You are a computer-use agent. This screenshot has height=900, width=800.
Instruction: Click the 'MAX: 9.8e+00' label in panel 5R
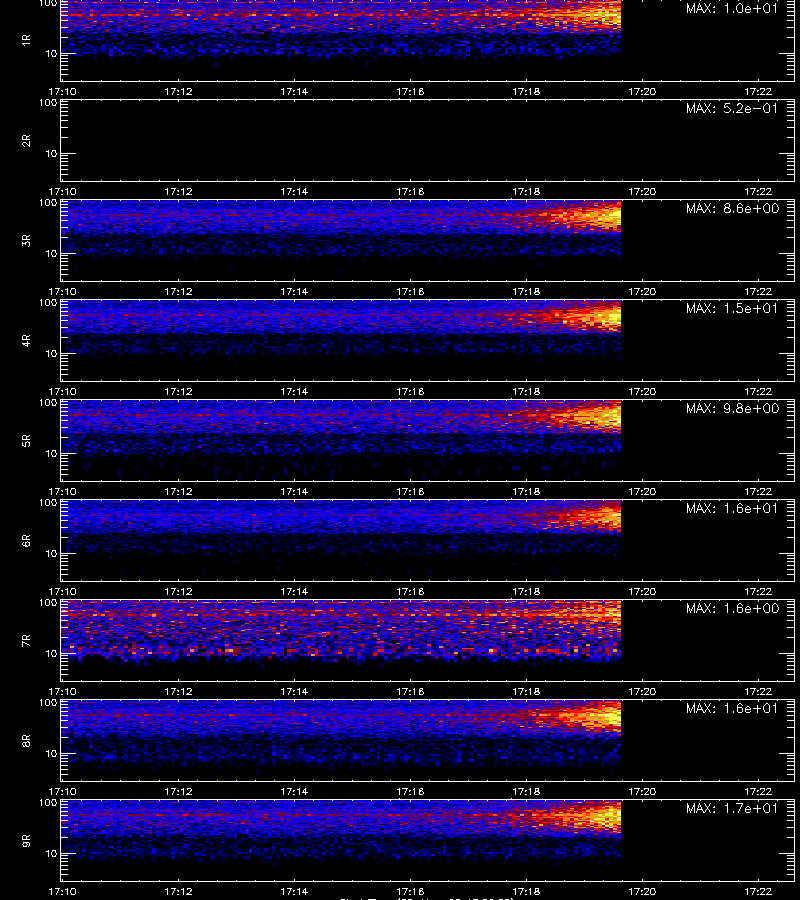733,408
